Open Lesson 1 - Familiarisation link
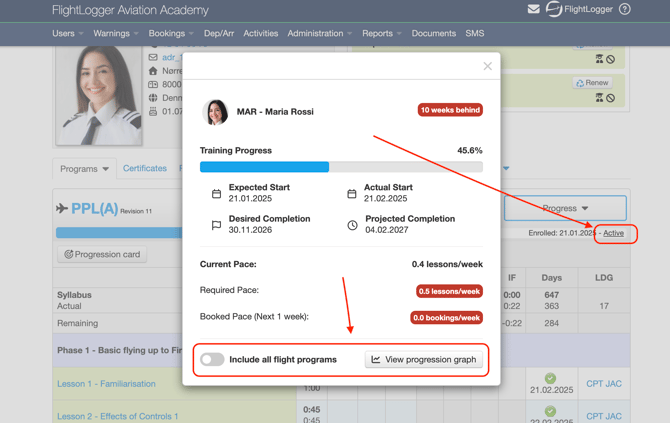This screenshot has width=670, height=423. (x=106, y=384)
